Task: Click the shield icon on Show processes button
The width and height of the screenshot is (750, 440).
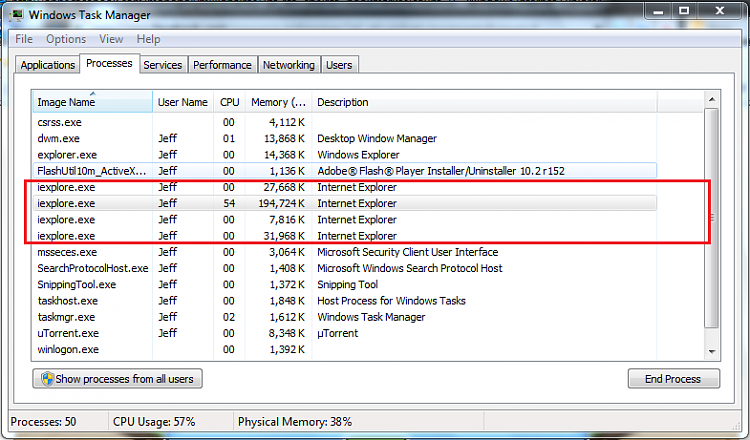Action: (47, 379)
